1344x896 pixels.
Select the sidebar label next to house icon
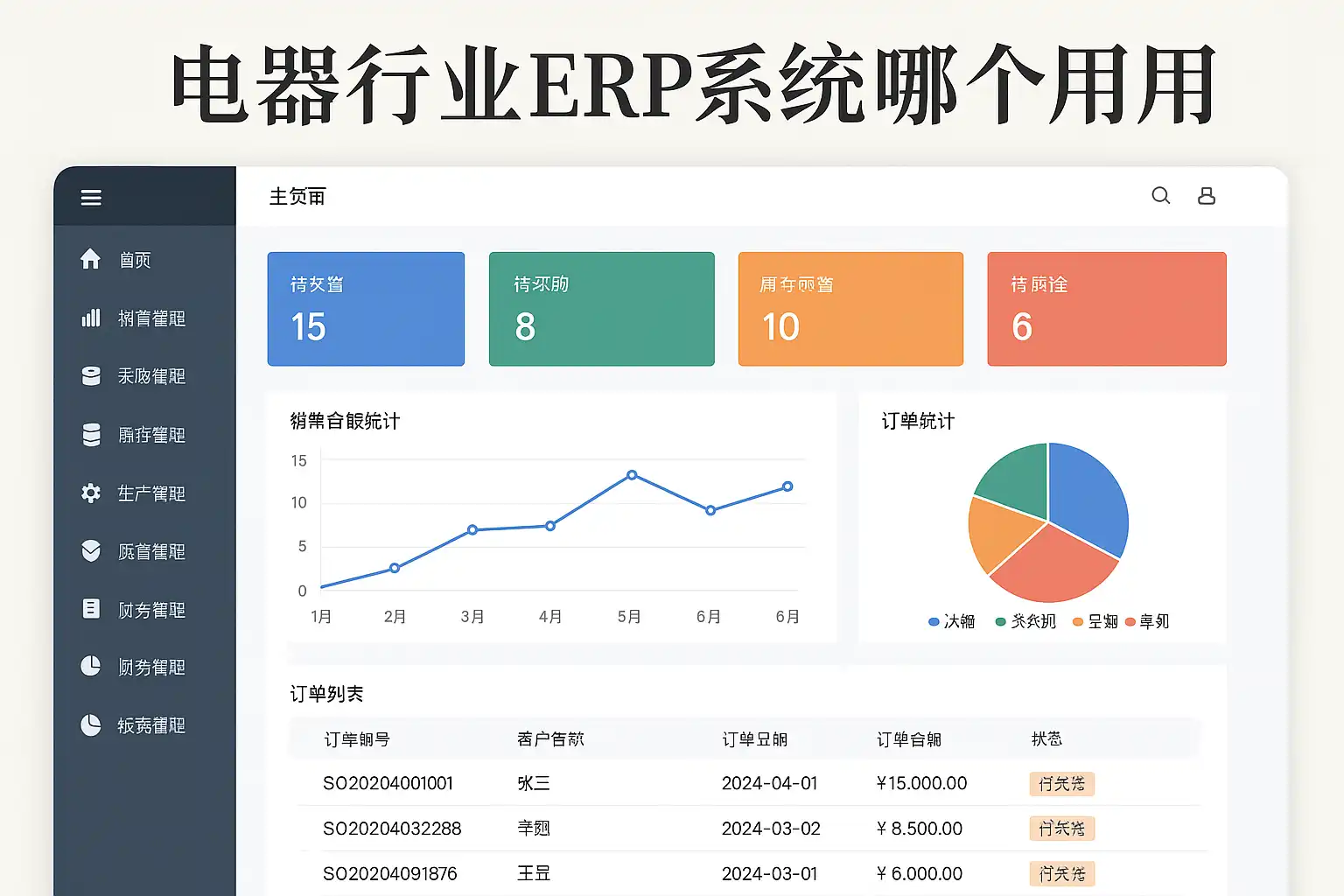136,260
